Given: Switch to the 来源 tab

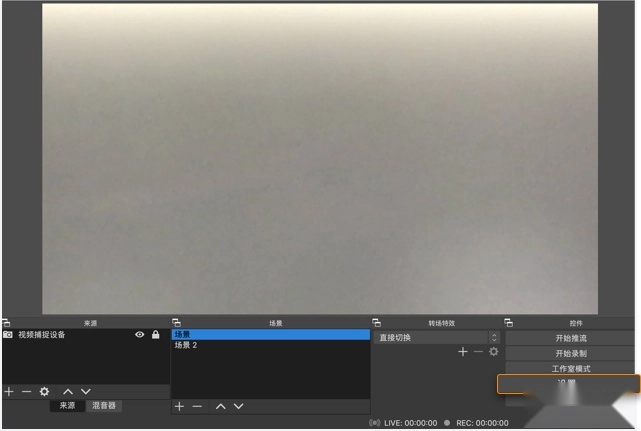Looking at the screenshot, I should pos(66,406).
